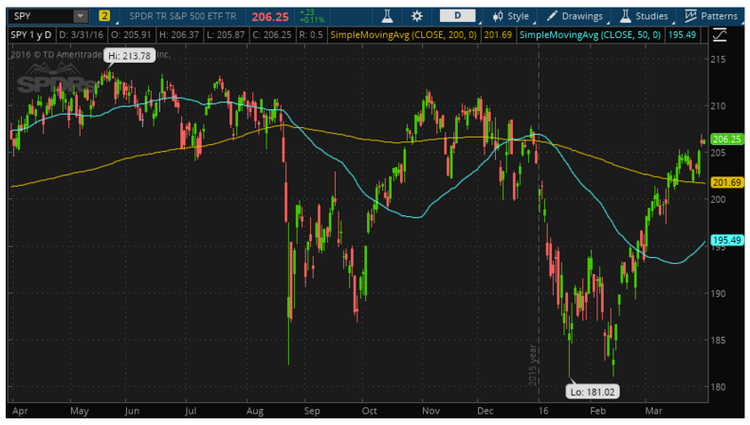Click the SPY symbol input field
The width and height of the screenshot is (750, 425).
pyautogui.click(x=42, y=17)
